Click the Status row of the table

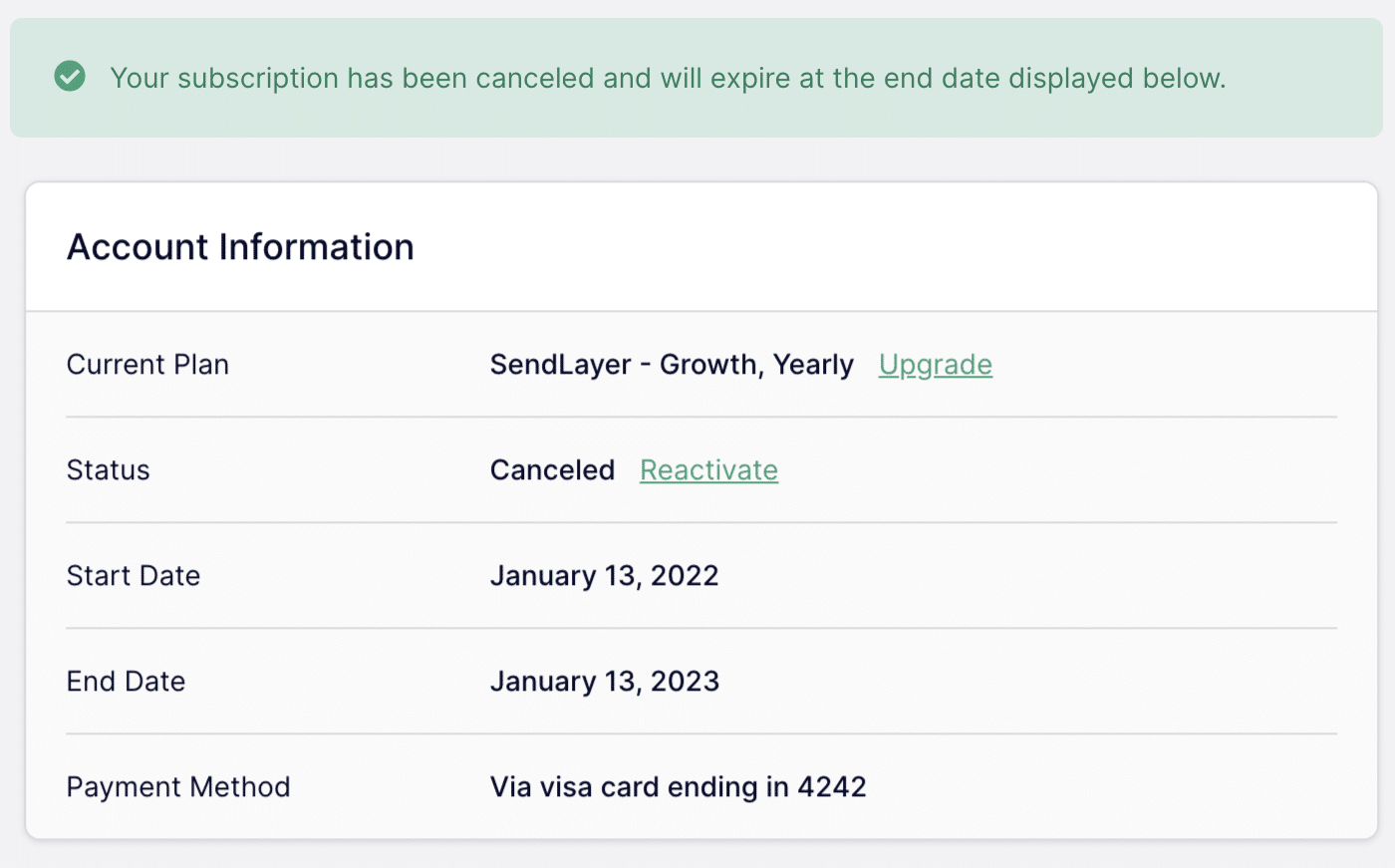click(x=697, y=469)
